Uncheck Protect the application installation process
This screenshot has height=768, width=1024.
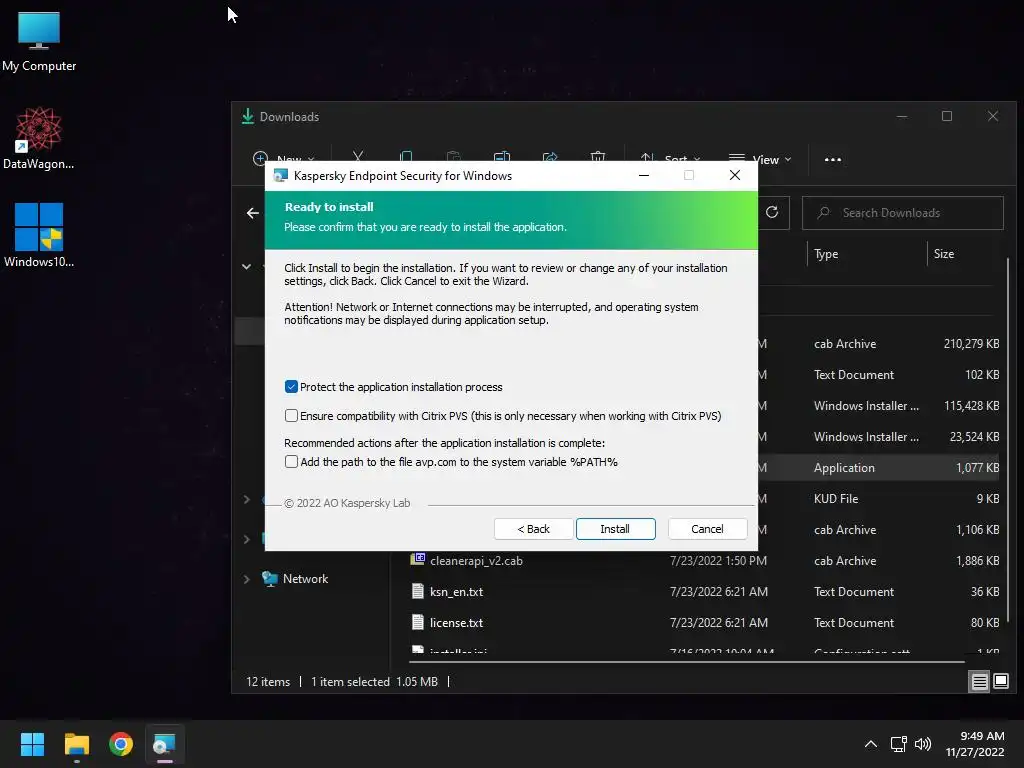click(x=291, y=387)
